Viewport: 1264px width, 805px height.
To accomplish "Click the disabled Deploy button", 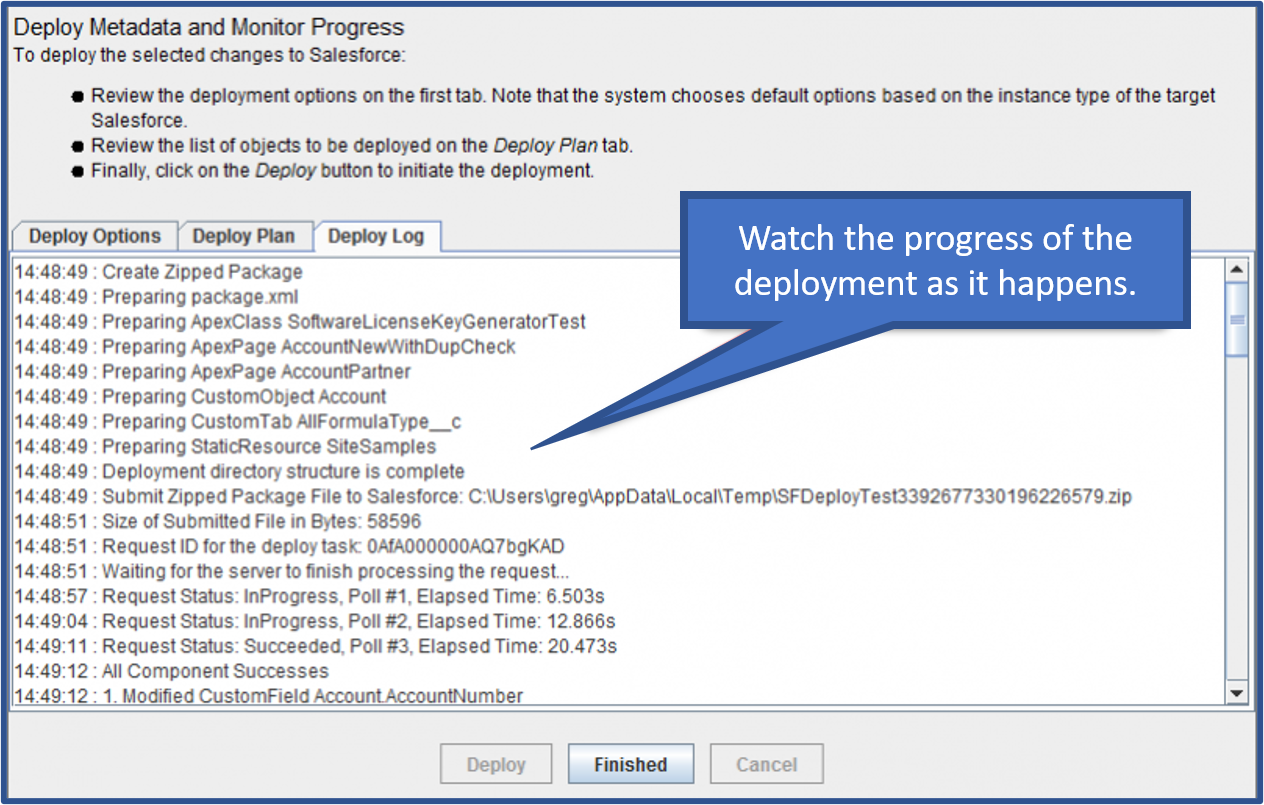I will pyautogui.click(x=496, y=765).
